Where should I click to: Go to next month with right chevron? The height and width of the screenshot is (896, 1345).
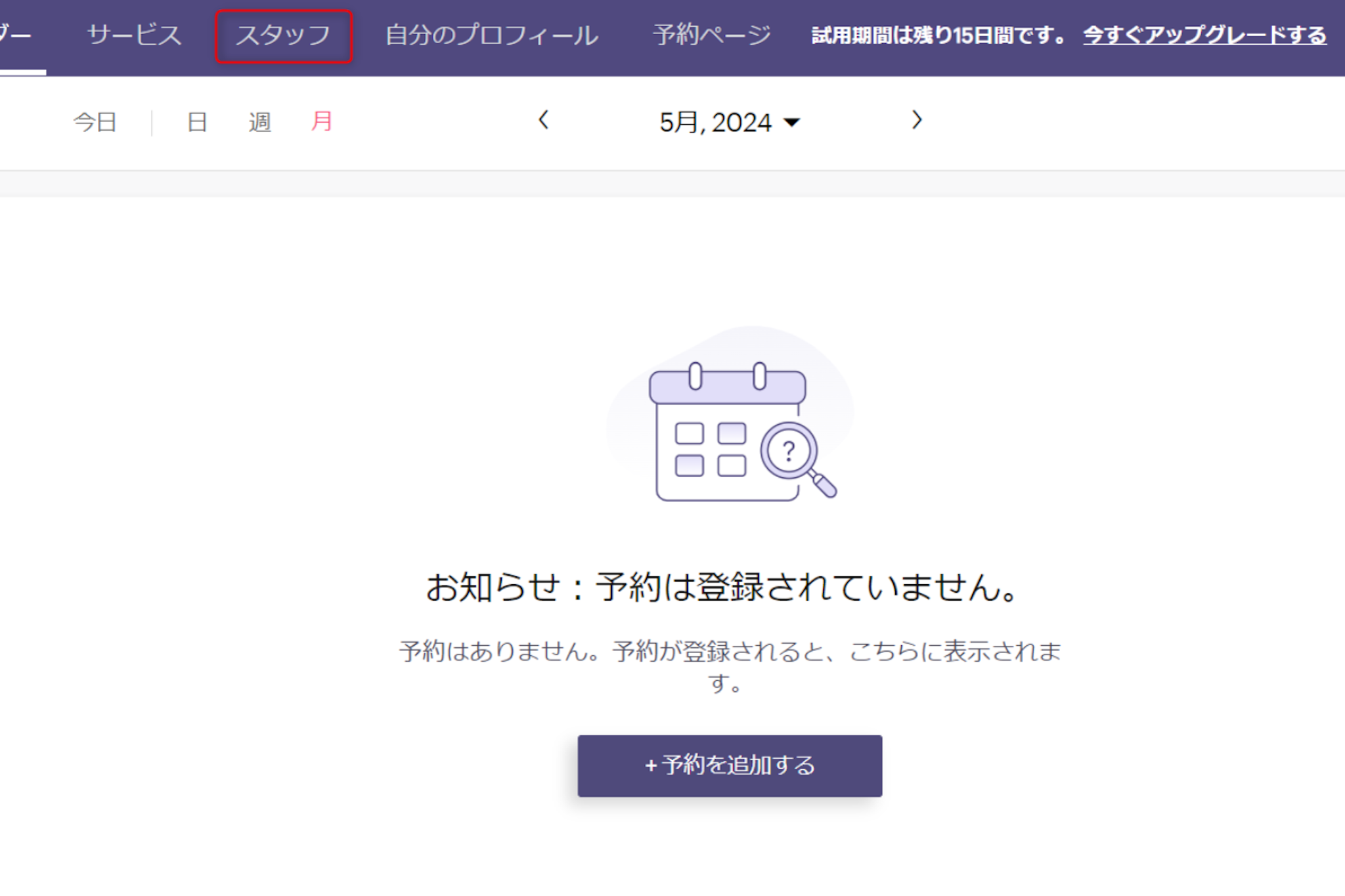[x=917, y=120]
